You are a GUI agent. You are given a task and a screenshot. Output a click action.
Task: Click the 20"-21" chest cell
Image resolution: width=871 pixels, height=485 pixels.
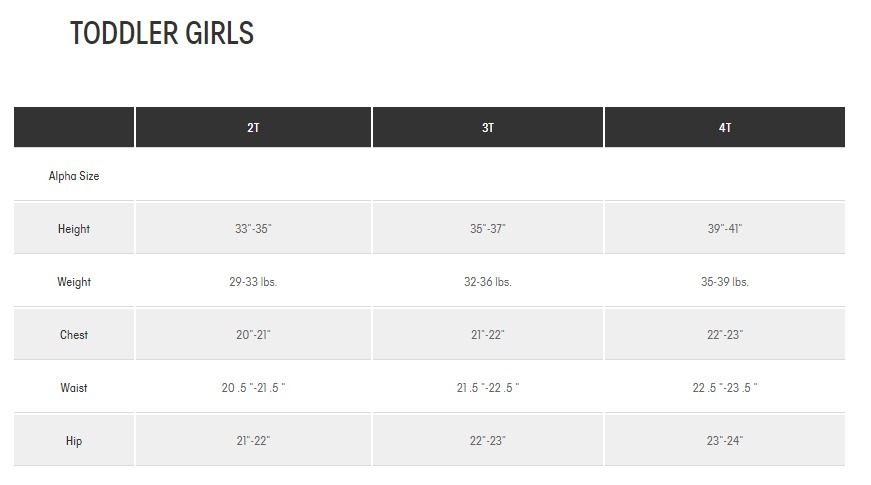click(253, 335)
